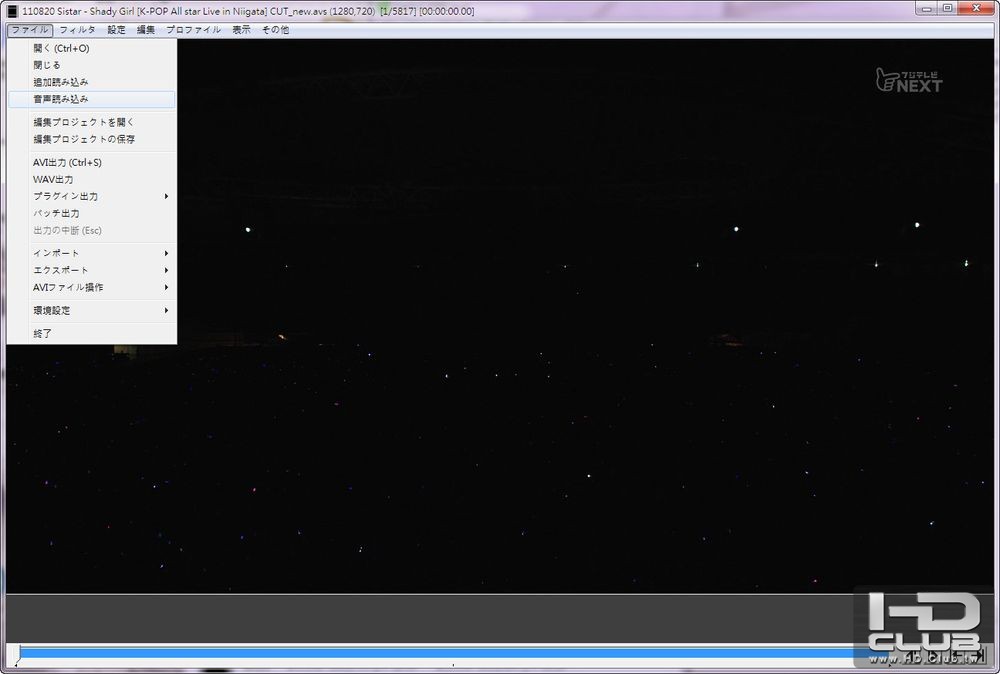Open the プロファイル menu

[193, 30]
